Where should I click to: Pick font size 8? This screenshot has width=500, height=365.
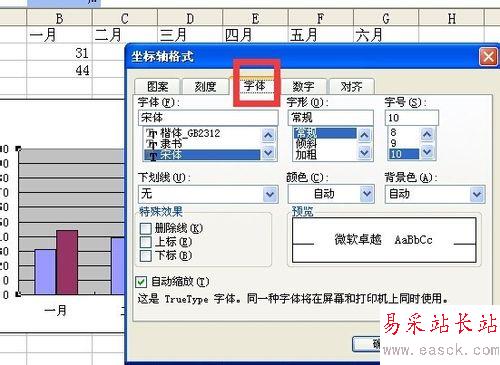[x=404, y=133]
